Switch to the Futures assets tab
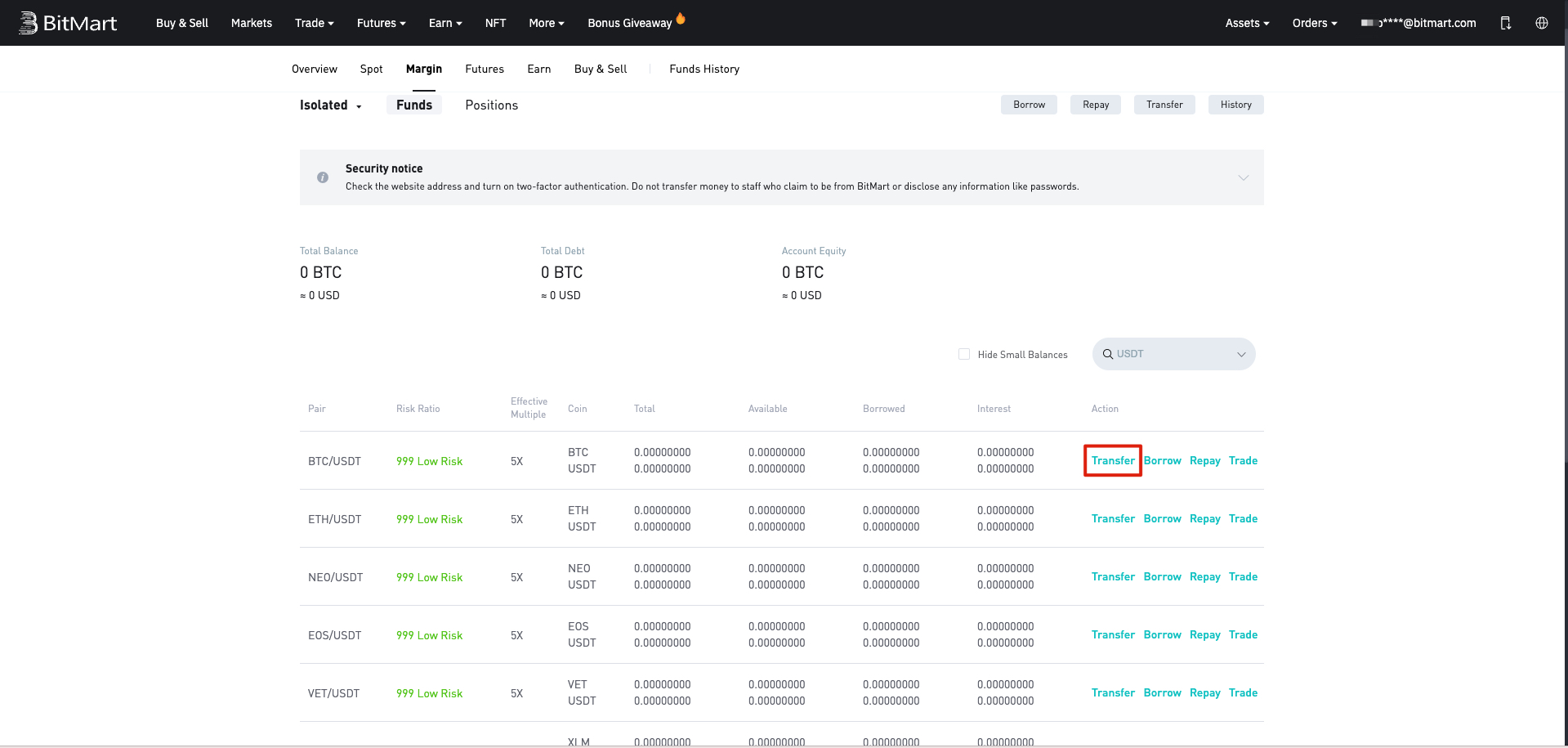Screen dimensions: 1568x748 tap(485, 69)
